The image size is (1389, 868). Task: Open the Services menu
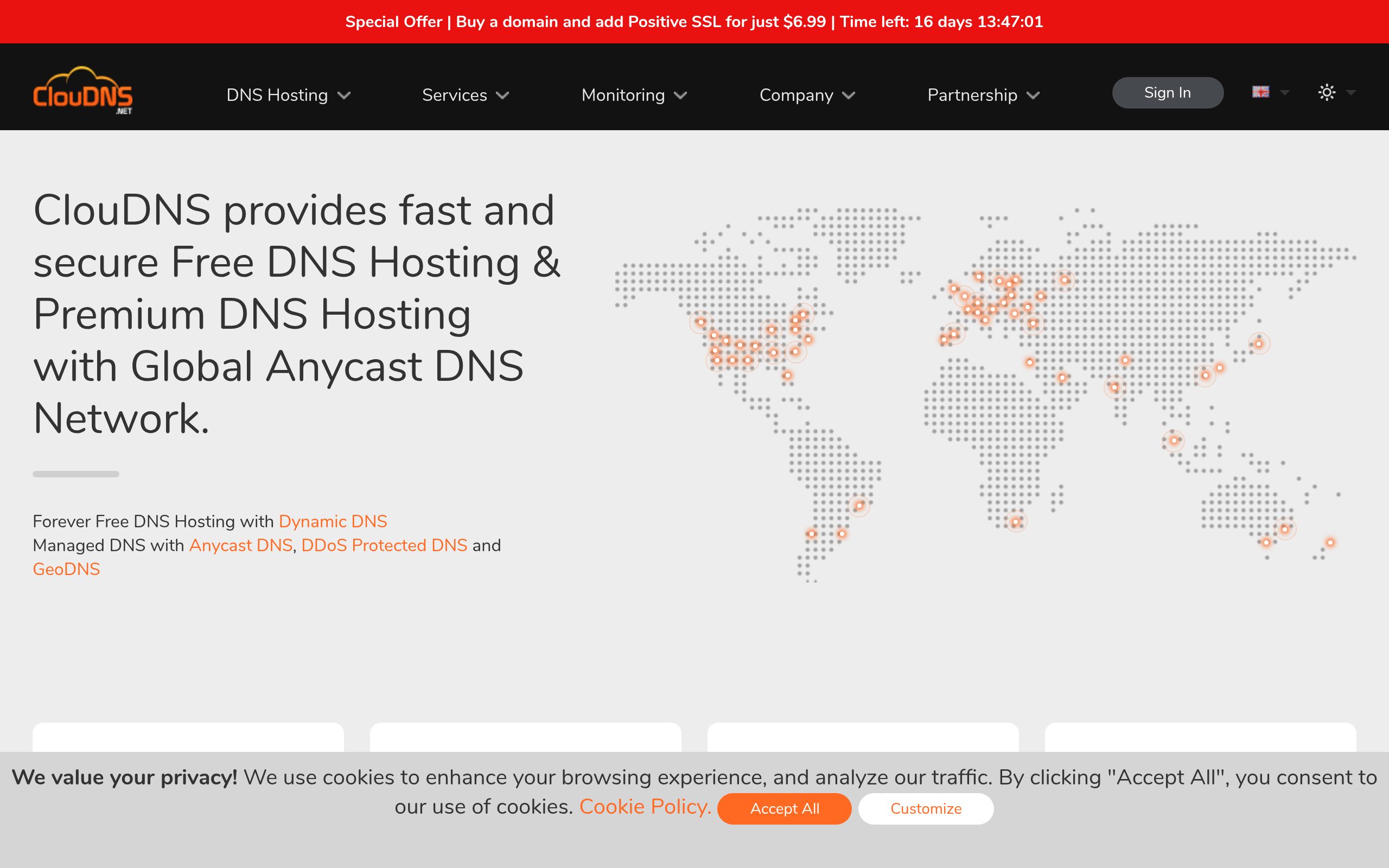(455, 95)
